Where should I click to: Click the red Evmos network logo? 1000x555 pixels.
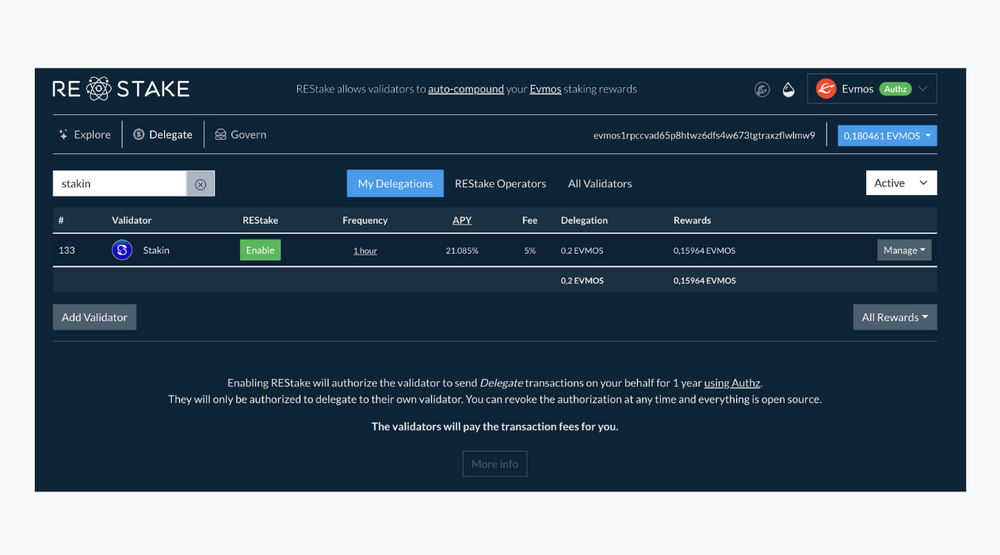click(x=826, y=89)
